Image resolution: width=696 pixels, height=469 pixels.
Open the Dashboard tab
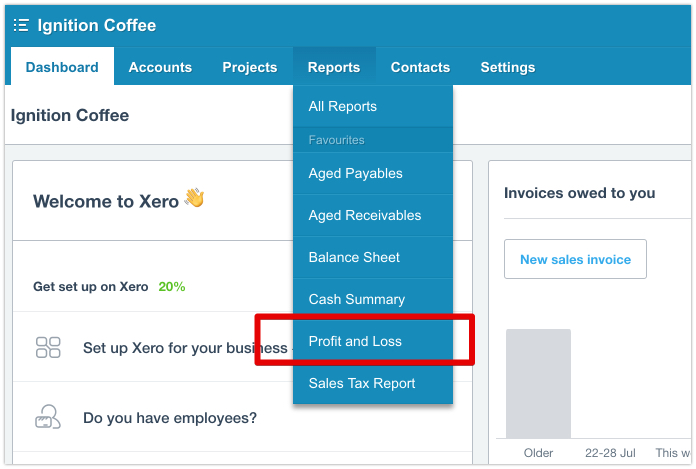click(x=62, y=67)
